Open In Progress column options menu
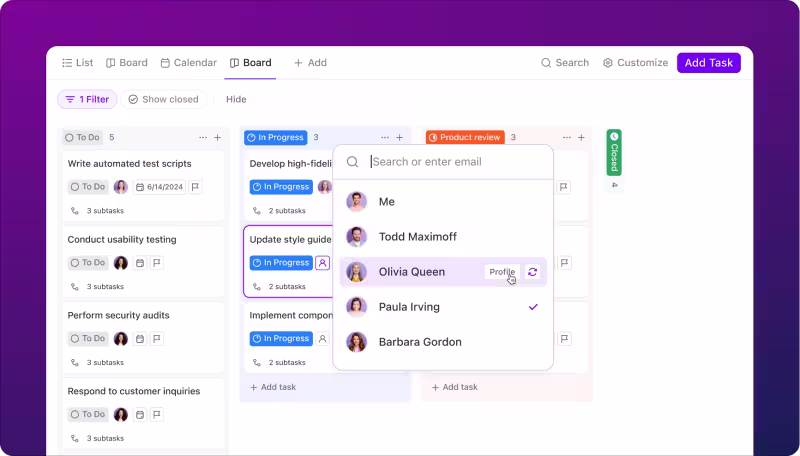 (385, 138)
